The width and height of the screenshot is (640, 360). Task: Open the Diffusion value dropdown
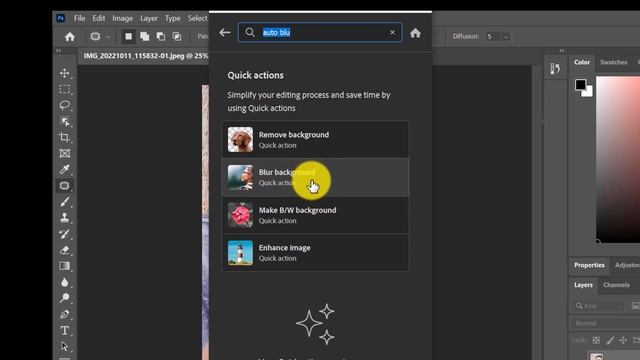[x=506, y=37]
